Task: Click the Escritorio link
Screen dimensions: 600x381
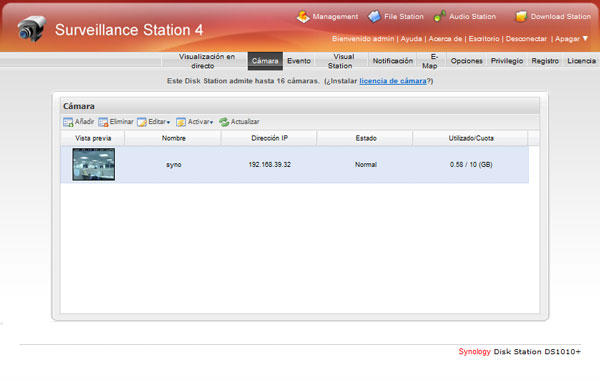Action: click(x=484, y=39)
